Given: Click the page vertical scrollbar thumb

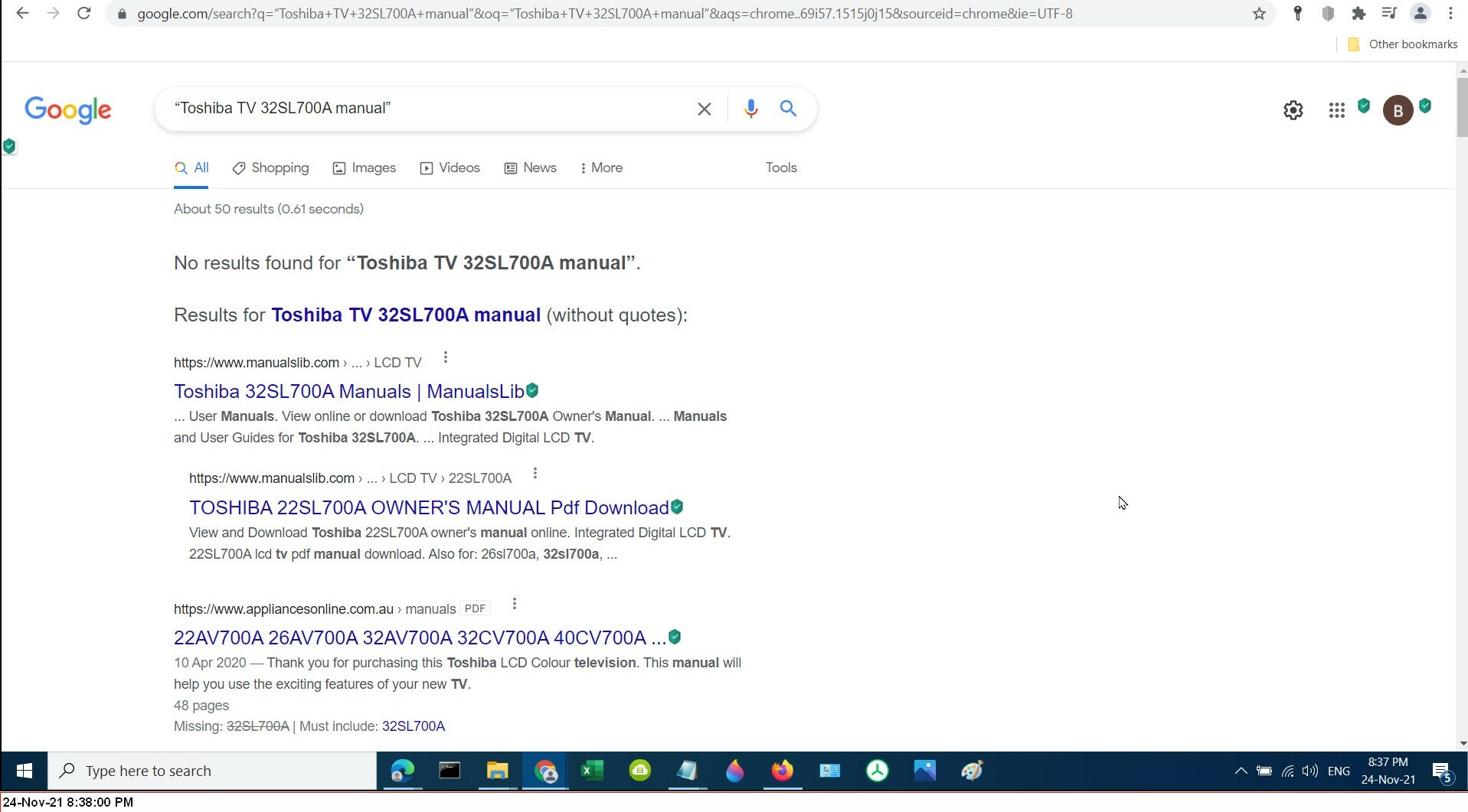Looking at the screenshot, I should [1462, 107].
